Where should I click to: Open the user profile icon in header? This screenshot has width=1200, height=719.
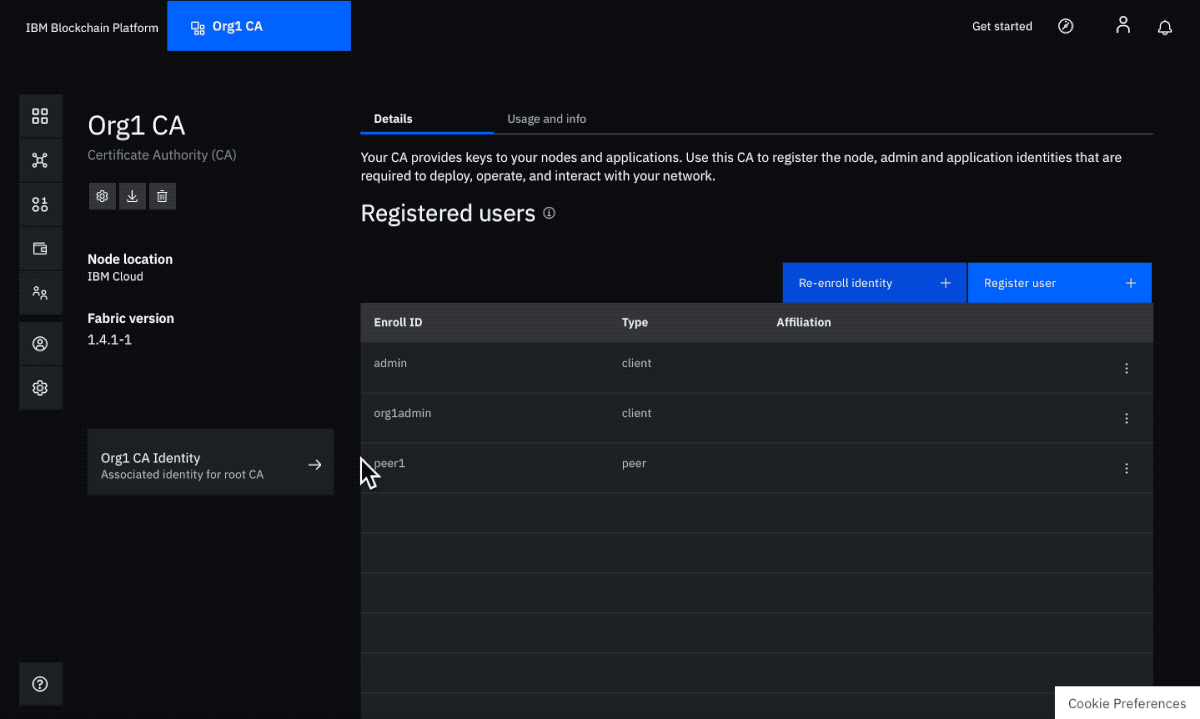pos(1123,26)
